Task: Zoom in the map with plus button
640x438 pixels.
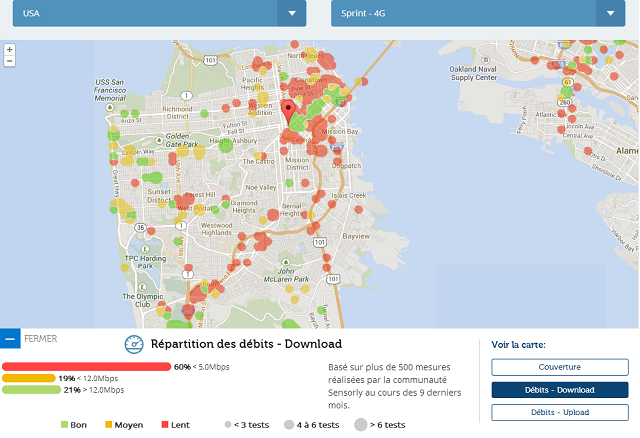Action: coord(9,49)
